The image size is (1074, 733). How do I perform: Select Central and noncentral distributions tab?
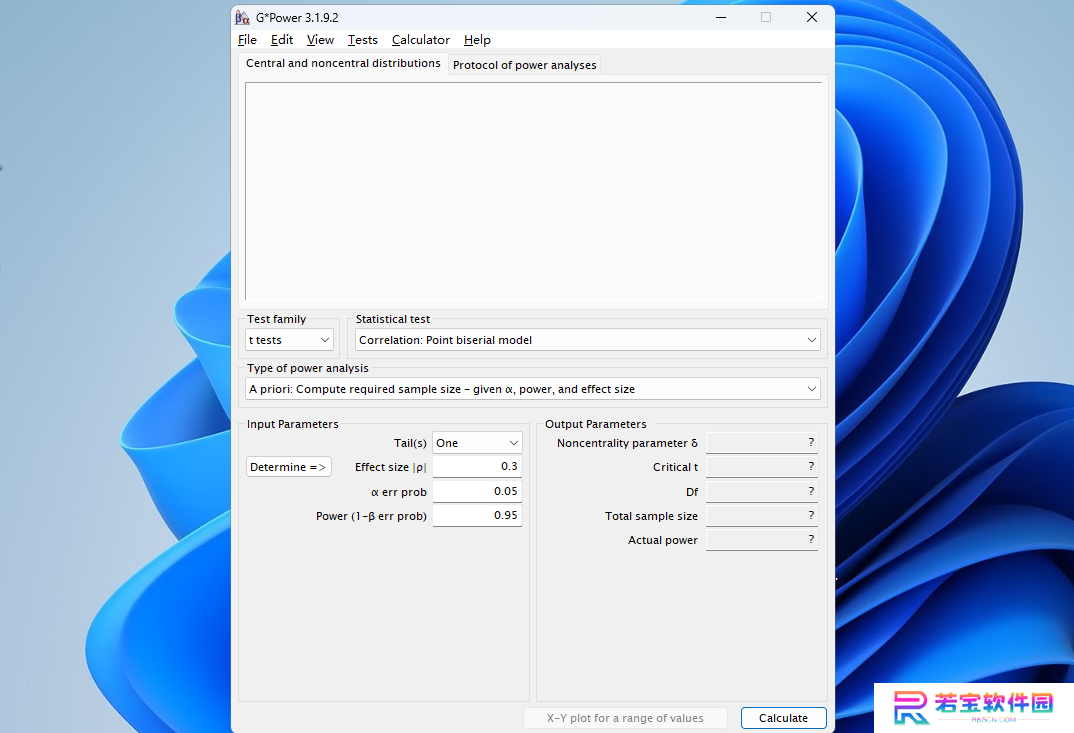pos(343,63)
